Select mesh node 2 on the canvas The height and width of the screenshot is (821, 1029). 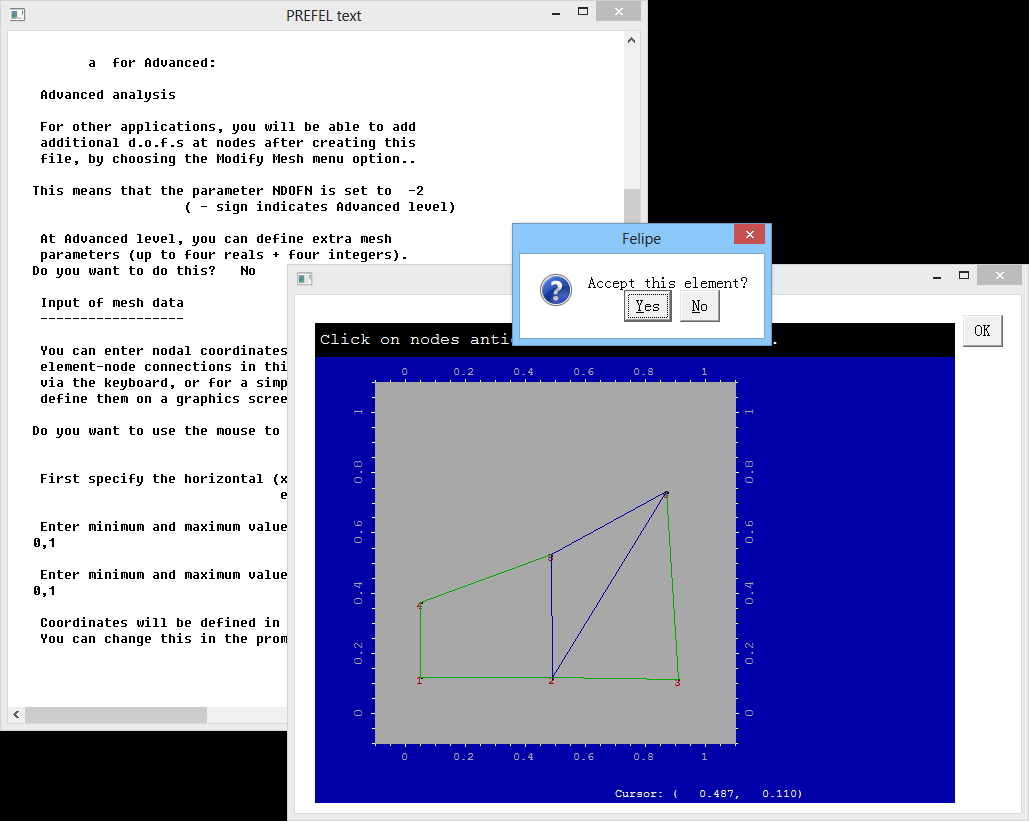pyautogui.click(x=552, y=678)
